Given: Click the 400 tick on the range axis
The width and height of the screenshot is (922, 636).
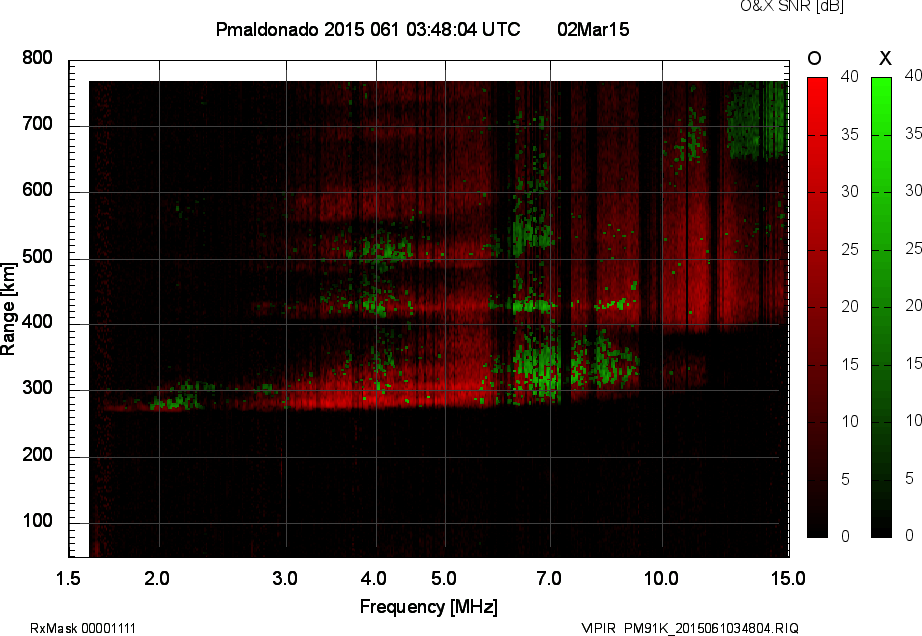Looking at the screenshot, I should [x=37, y=323].
